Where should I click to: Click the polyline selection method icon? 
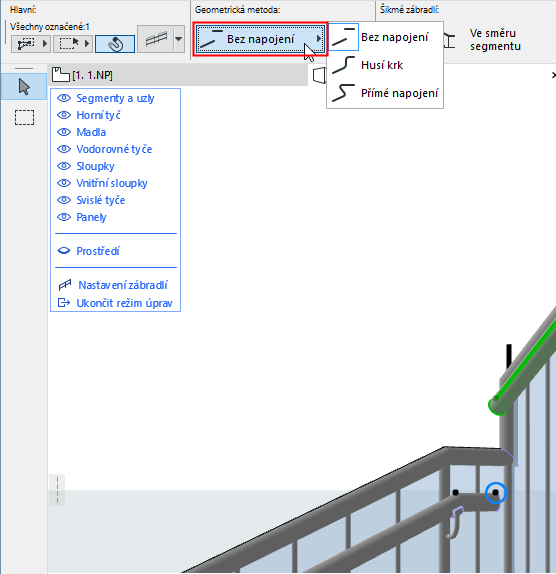[26, 44]
